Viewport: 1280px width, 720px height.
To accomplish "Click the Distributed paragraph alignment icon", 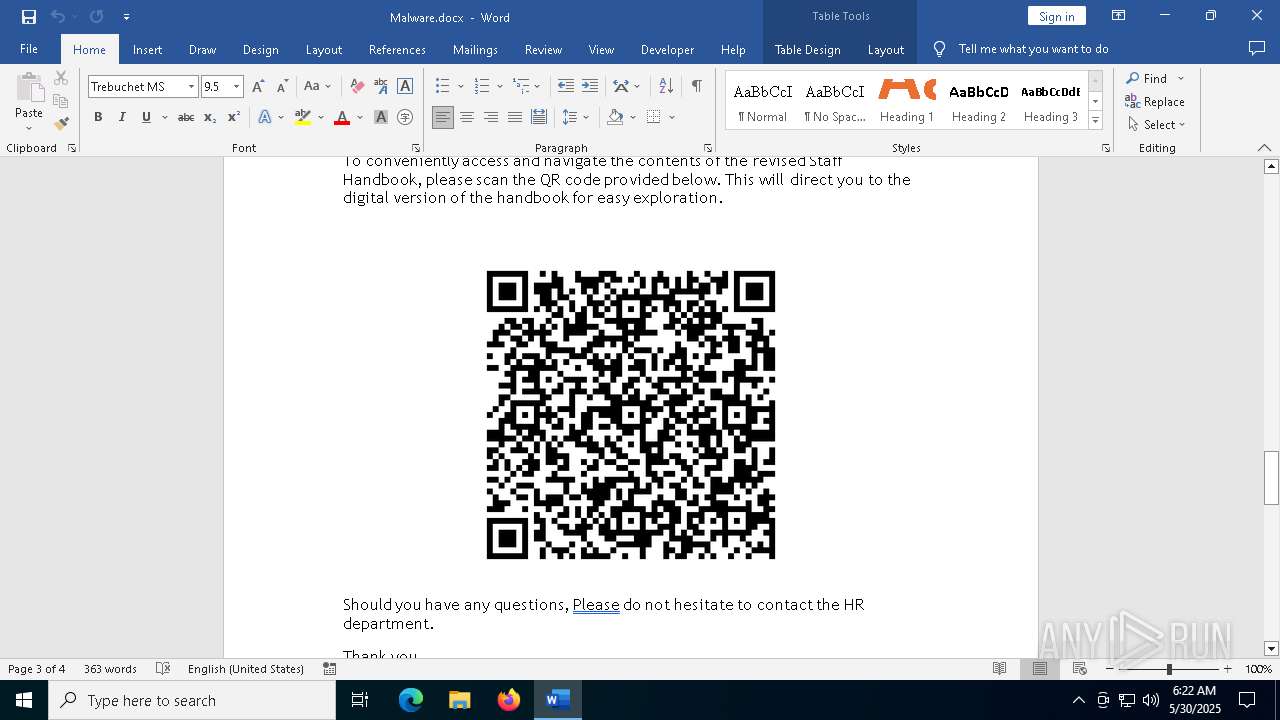I will click(x=539, y=117).
